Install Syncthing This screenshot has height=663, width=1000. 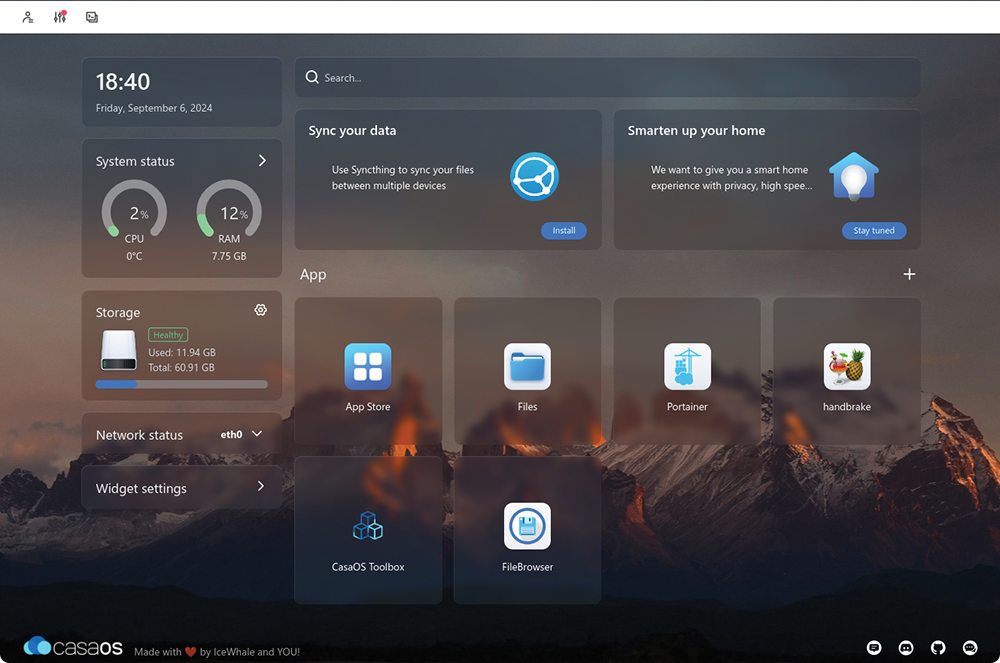[x=564, y=231]
